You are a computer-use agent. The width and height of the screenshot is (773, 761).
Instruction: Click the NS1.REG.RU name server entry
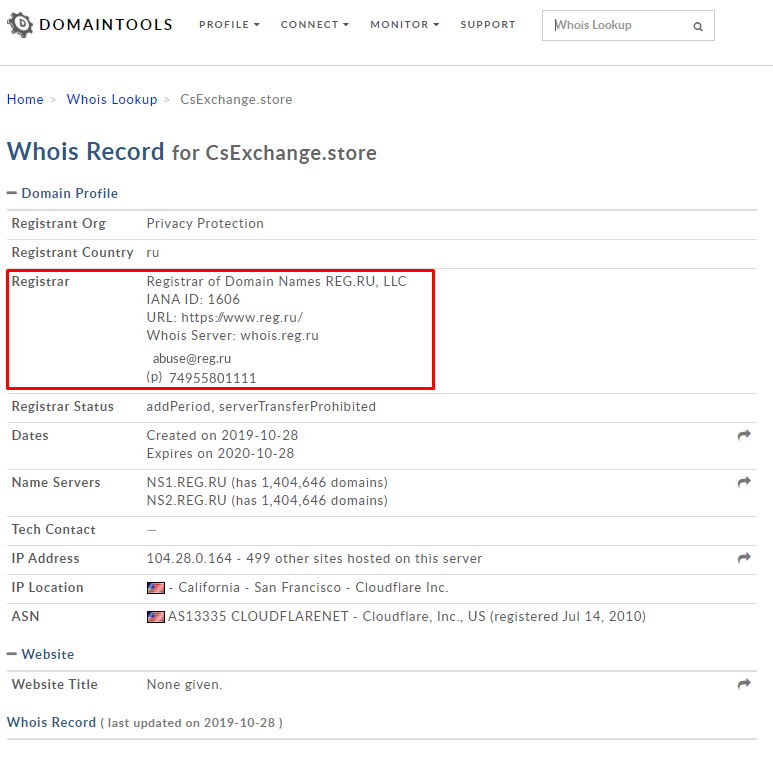(x=267, y=482)
